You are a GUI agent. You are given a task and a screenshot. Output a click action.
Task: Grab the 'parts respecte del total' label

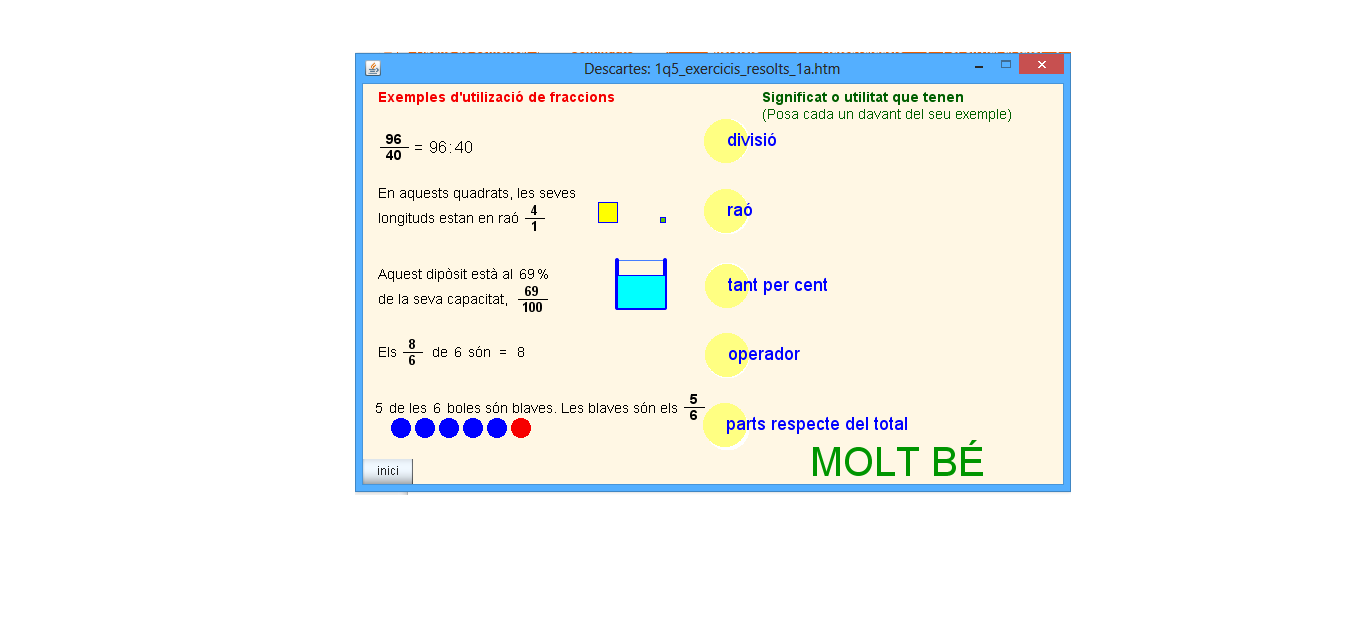click(x=816, y=425)
